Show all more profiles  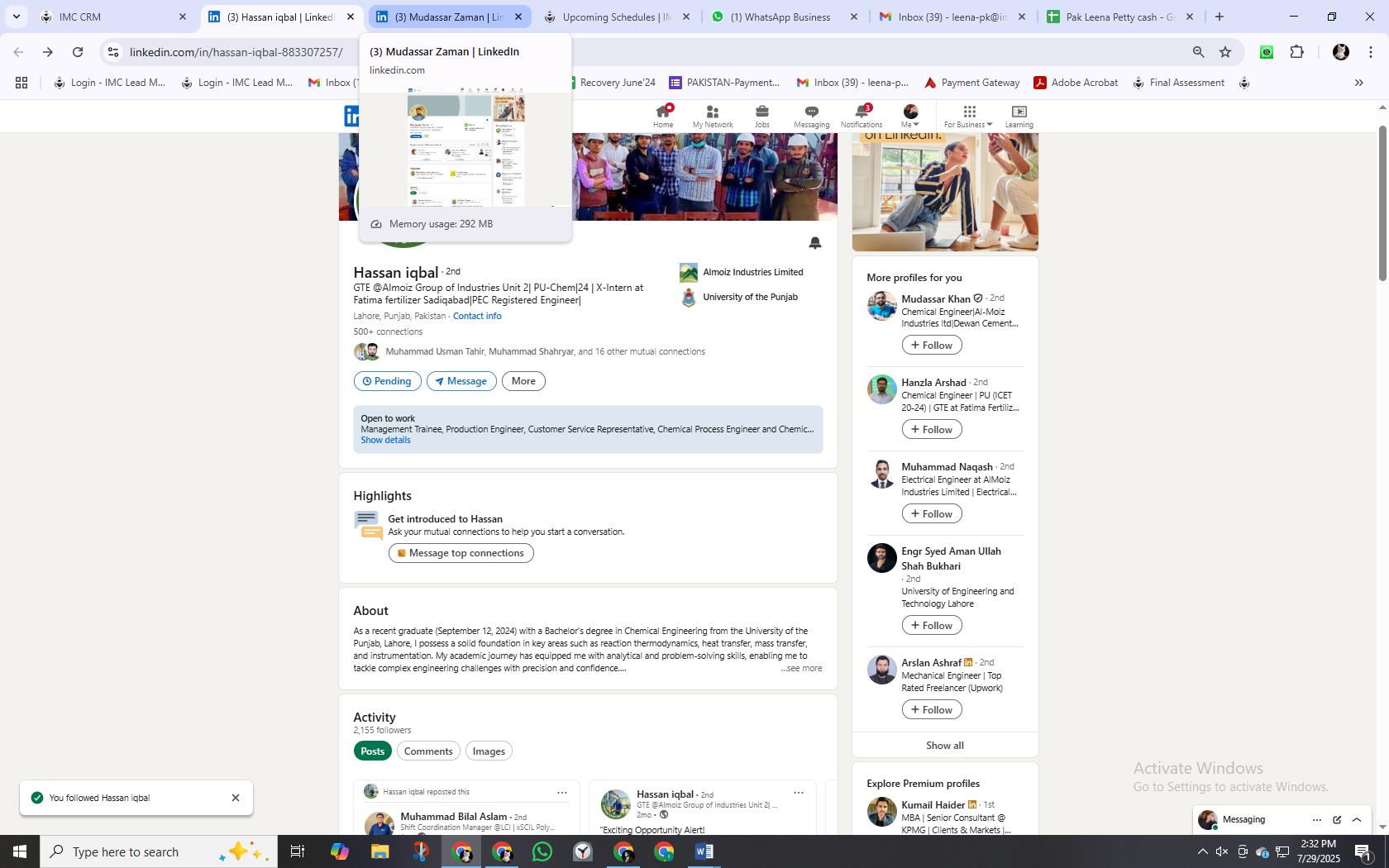(945, 745)
